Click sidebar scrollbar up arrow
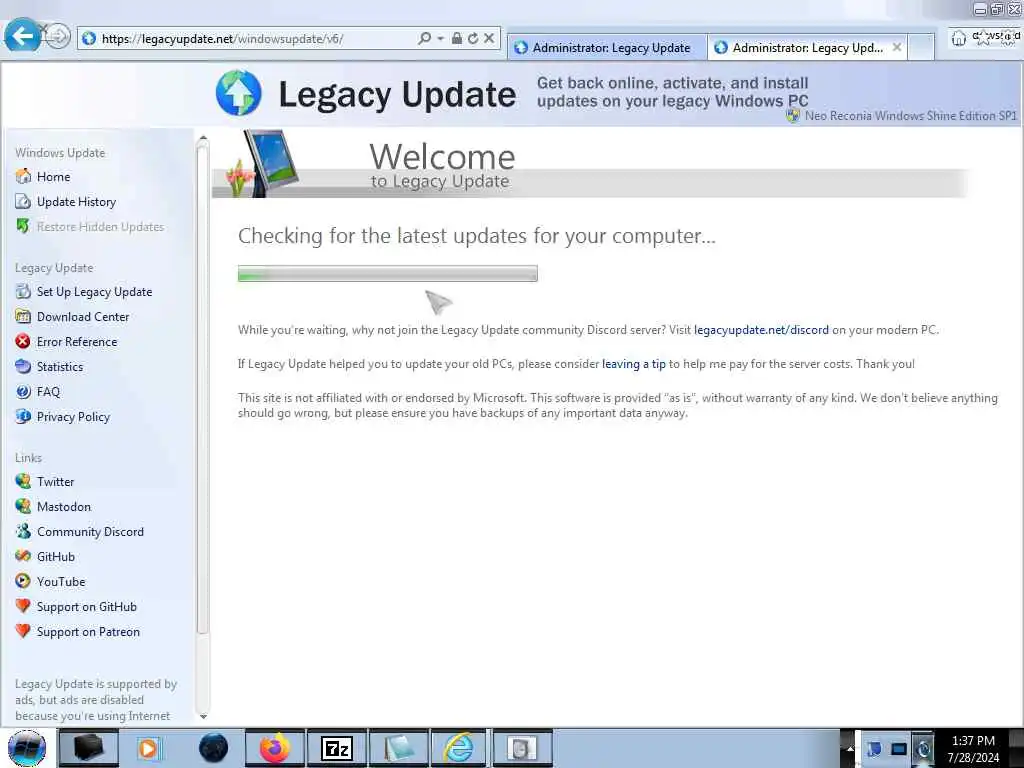Viewport: 1024px width, 768px height. pos(203,138)
